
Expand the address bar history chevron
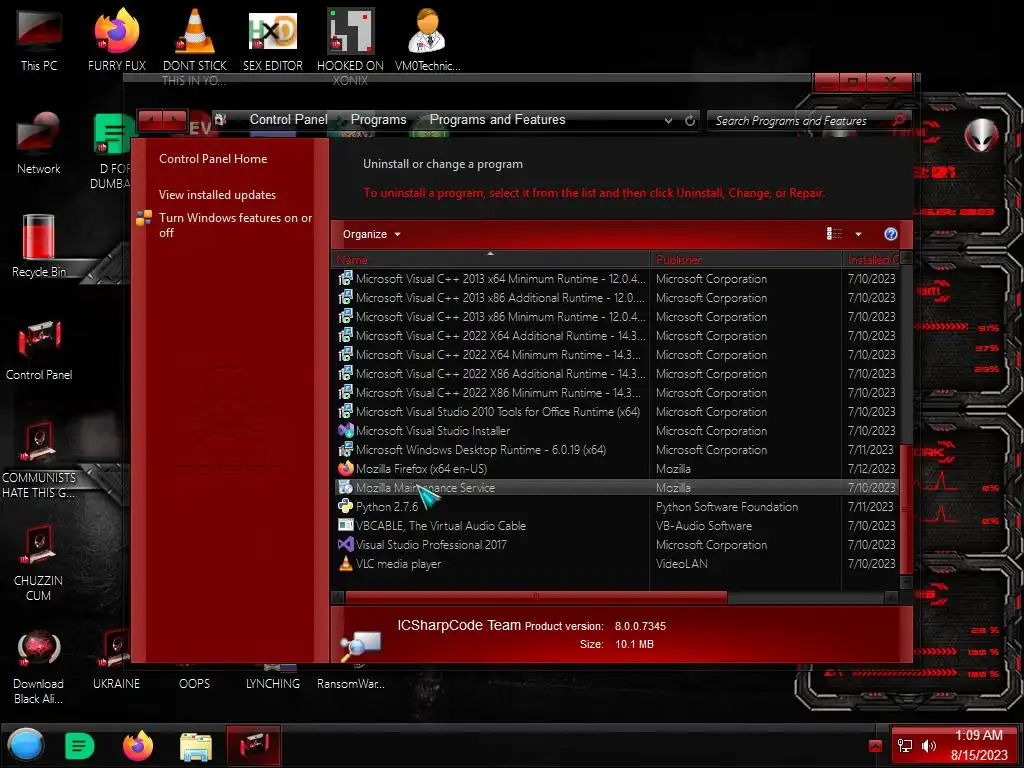[x=668, y=120]
